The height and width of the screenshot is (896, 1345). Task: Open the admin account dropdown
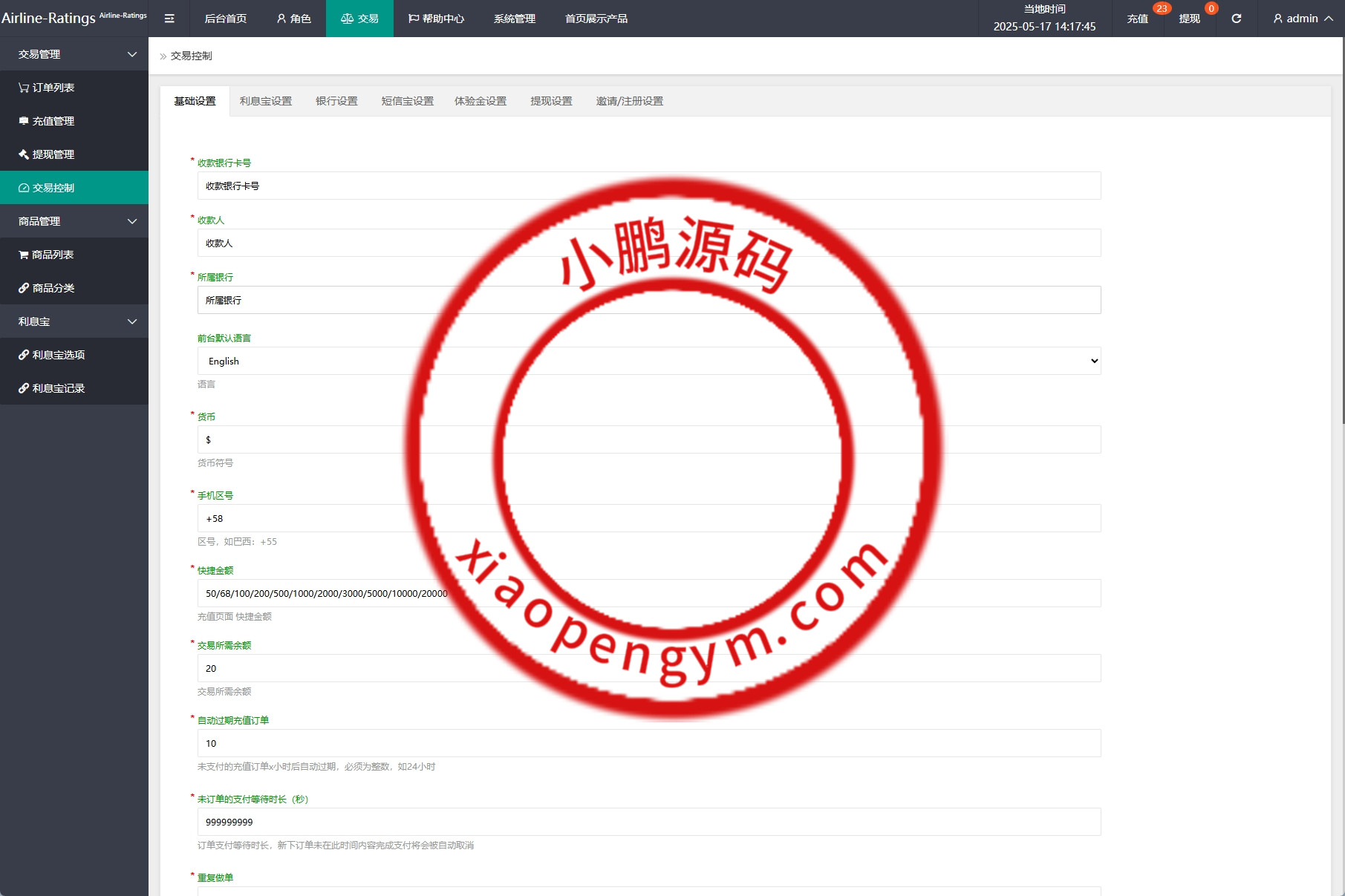click(x=1301, y=19)
